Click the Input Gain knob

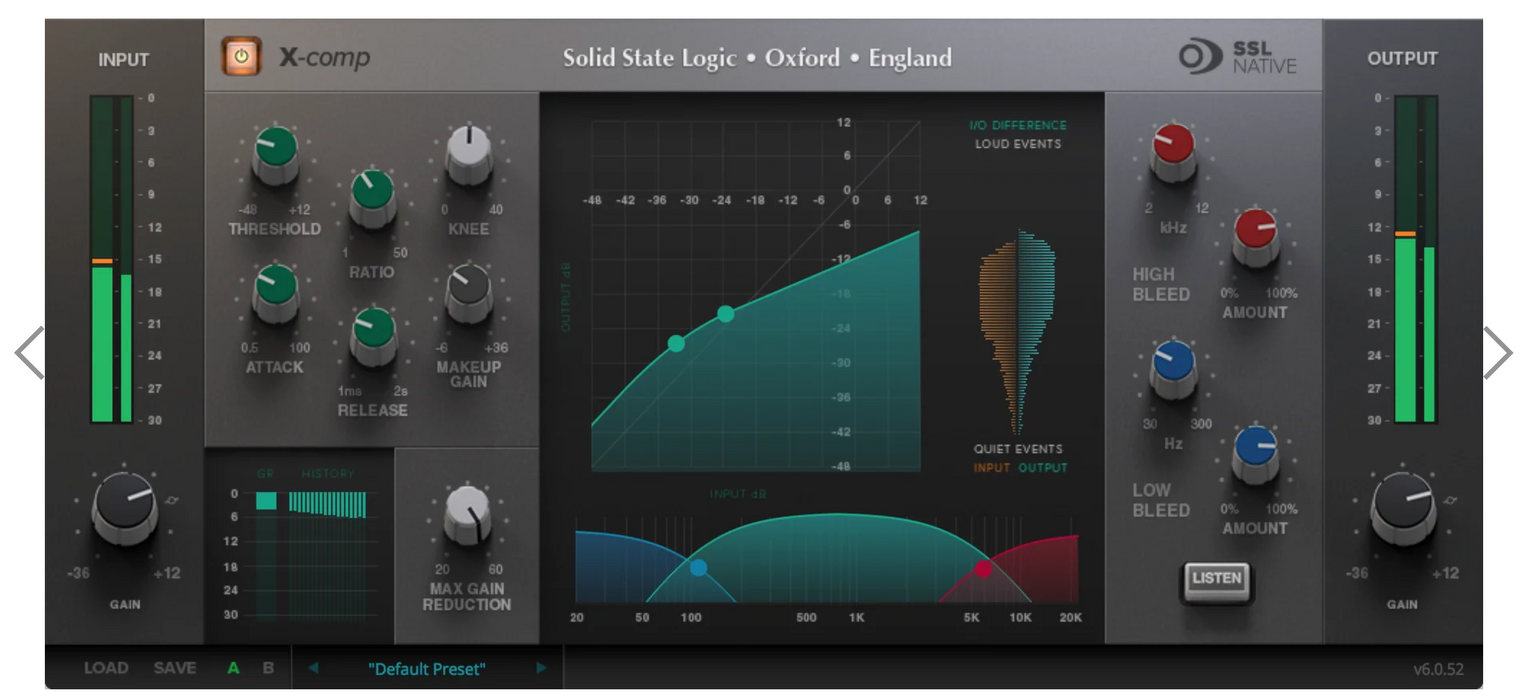point(124,508)
